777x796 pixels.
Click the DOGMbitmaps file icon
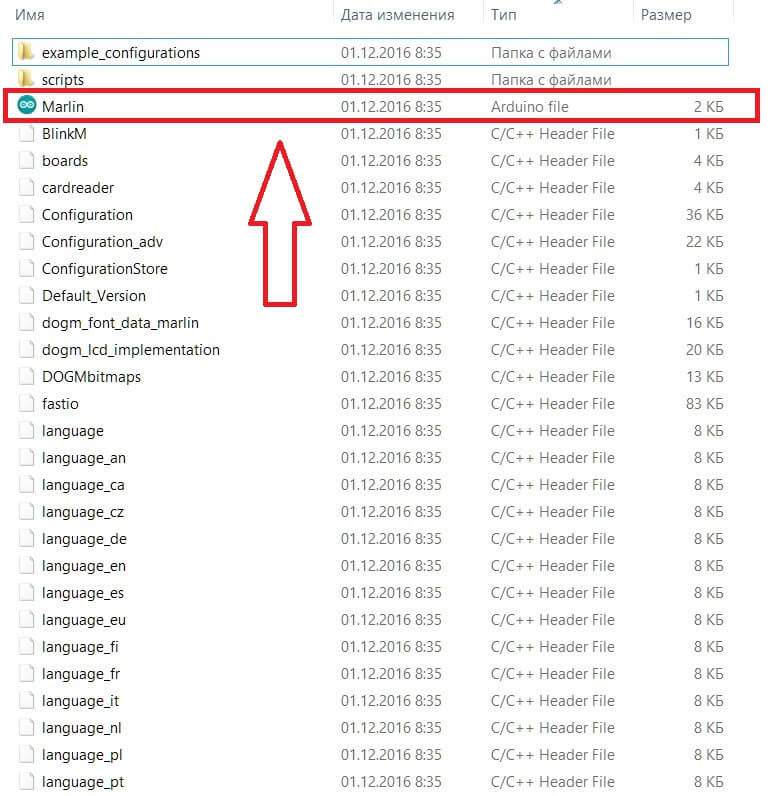26,377
